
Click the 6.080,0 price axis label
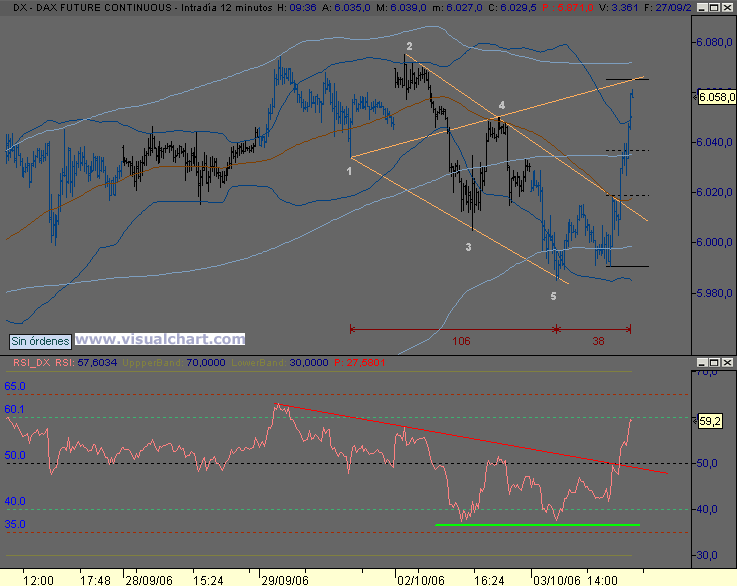point(714,42)
